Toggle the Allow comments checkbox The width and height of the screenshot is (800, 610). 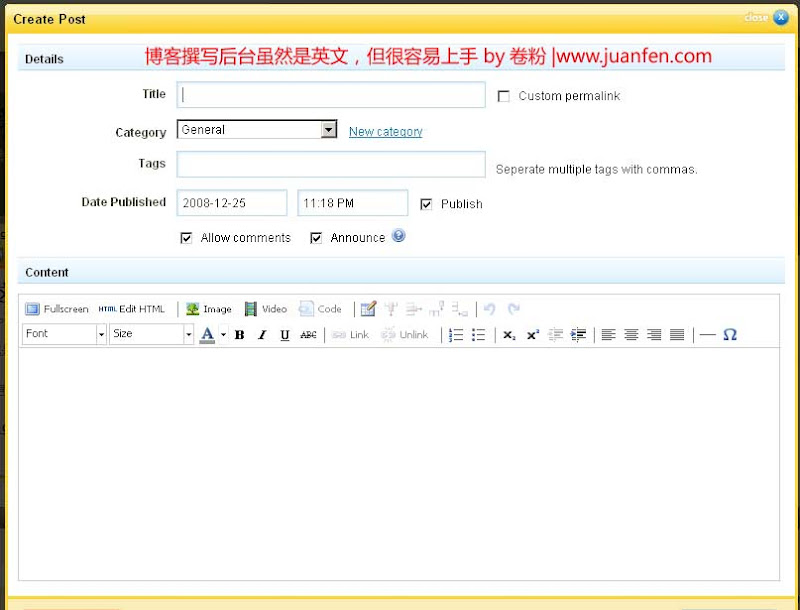click(186, 238)
